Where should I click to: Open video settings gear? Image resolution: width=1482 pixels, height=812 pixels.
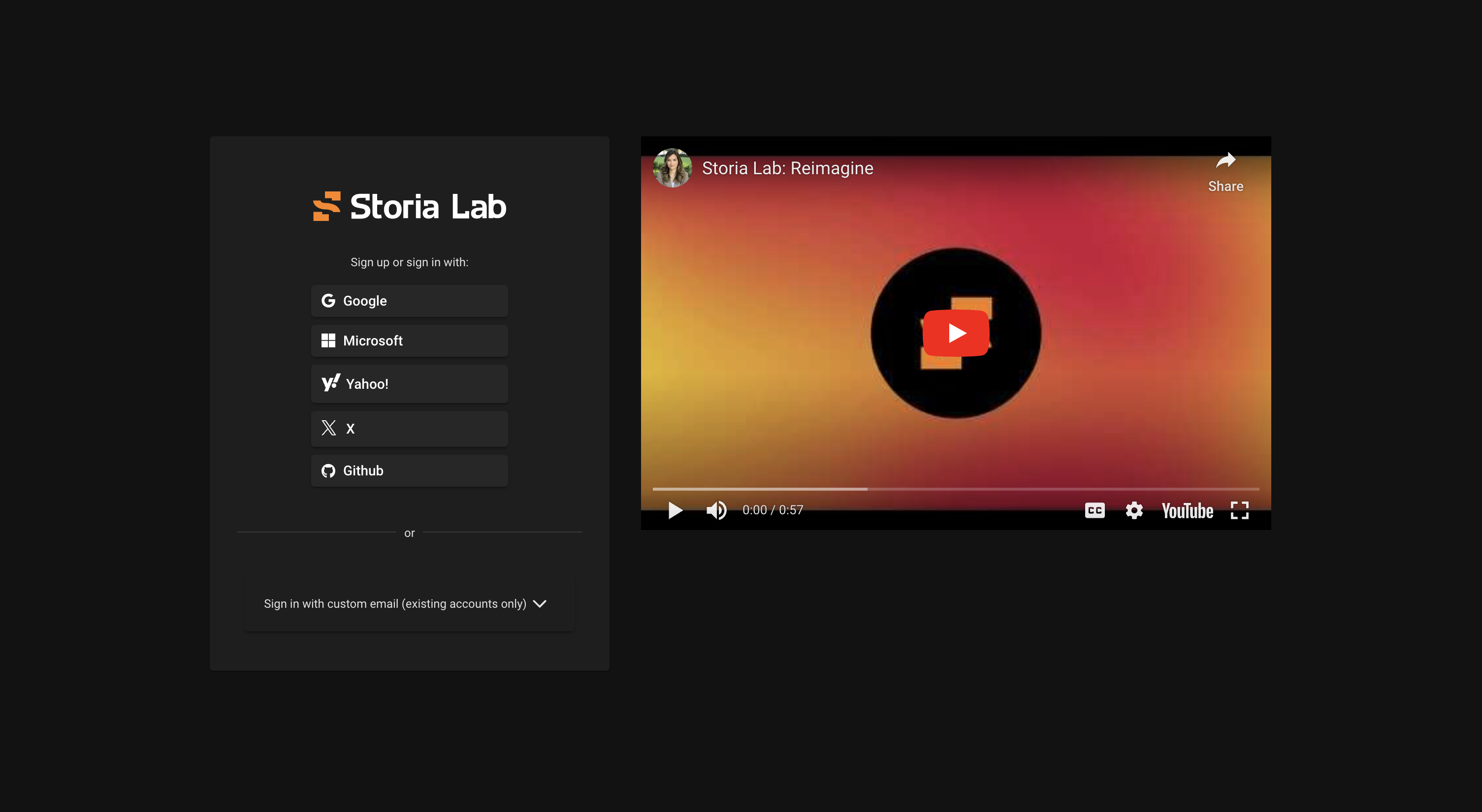(1134, 510)
